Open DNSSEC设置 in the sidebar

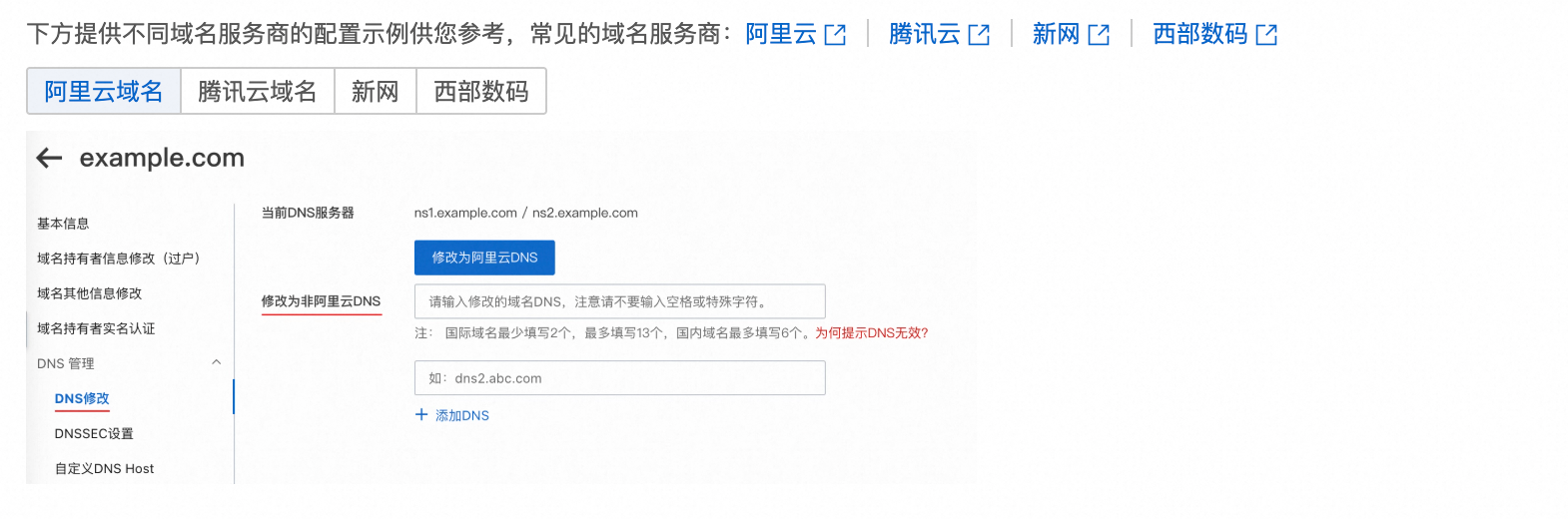(x=94, y=433)
